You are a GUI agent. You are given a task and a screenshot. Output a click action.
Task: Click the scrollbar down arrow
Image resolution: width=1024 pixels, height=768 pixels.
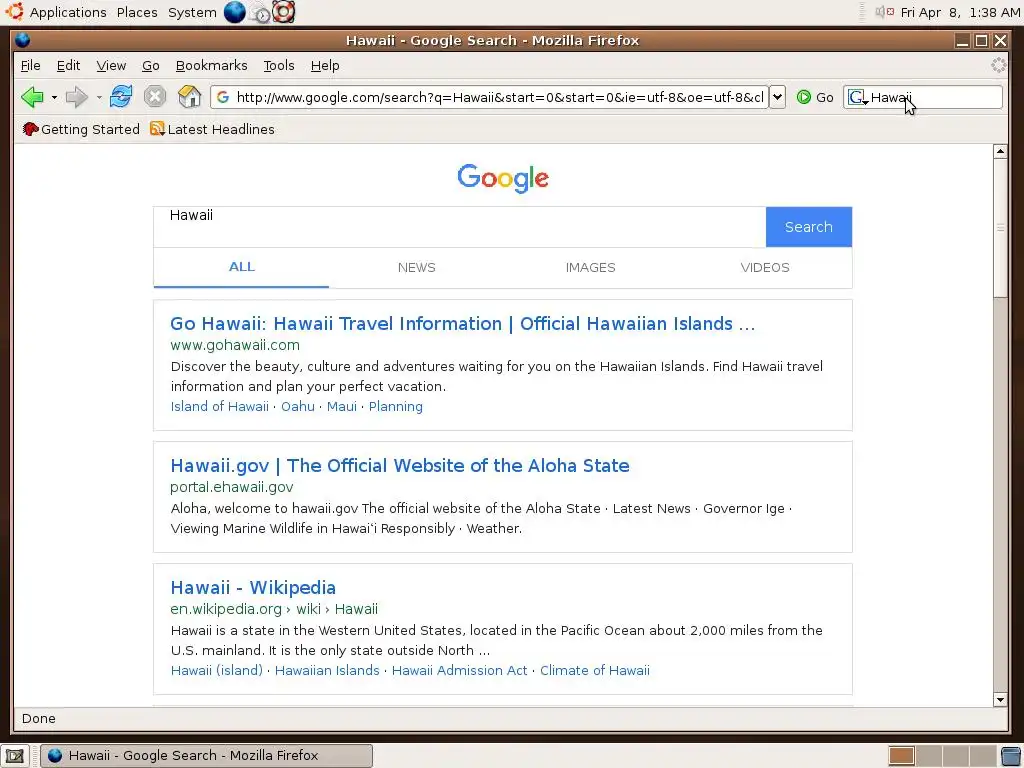pyautogui.click(x=1000, y=699)
